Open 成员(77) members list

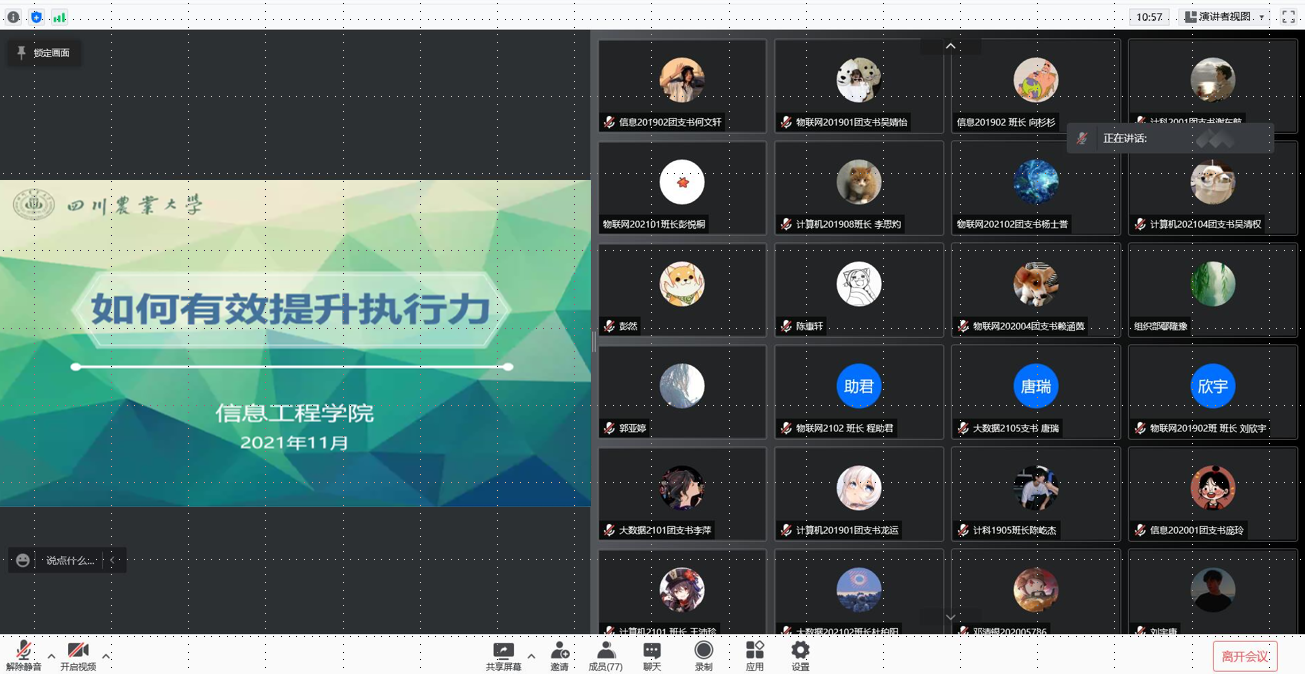pos(605,656)
